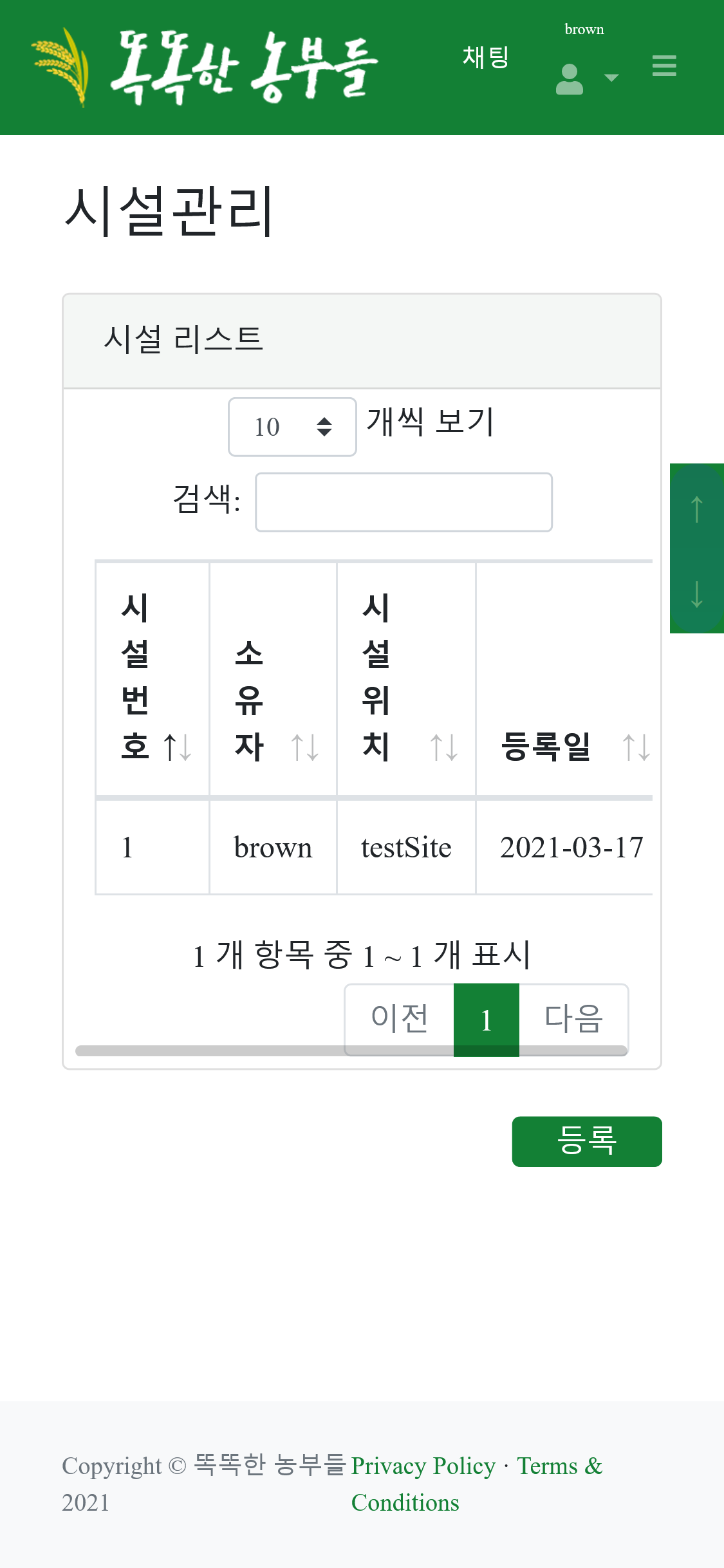The height and width of the screenshot is (1568, 724).
Task: Click the 이전 pagination button
Action: 400,1018
